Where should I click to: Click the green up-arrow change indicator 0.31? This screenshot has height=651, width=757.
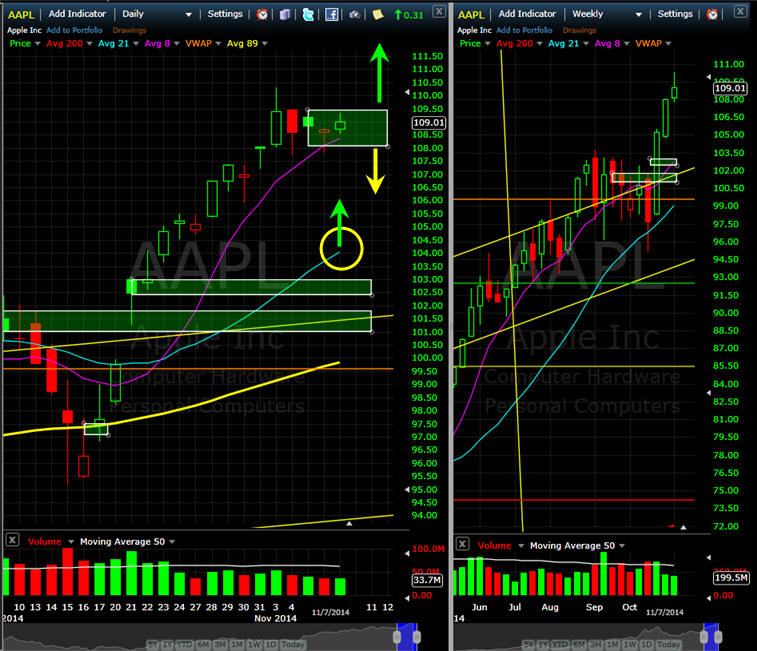pos(408,15)
